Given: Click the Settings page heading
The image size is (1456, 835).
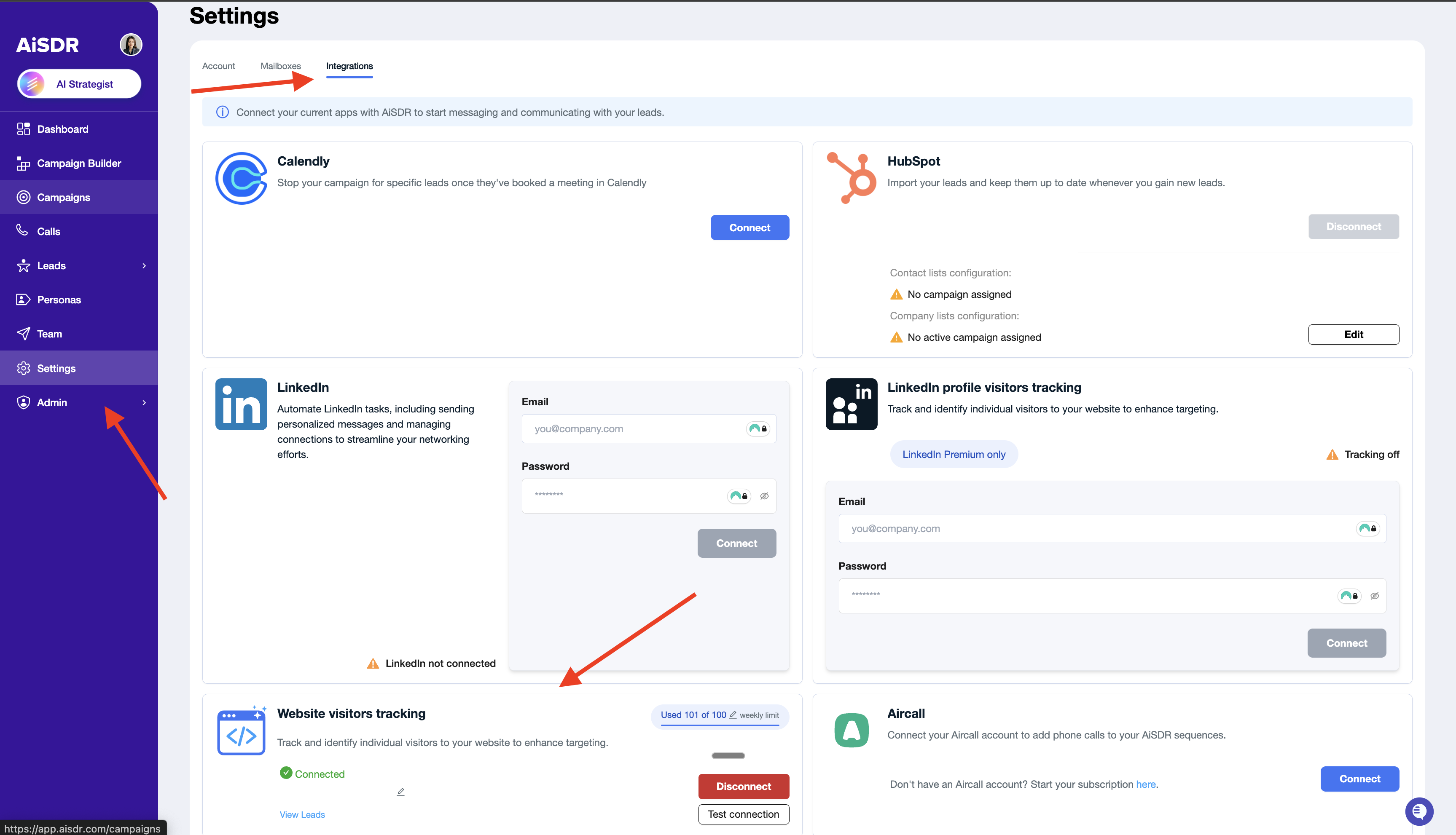Looking at the screenshot, I should point(234,16).
